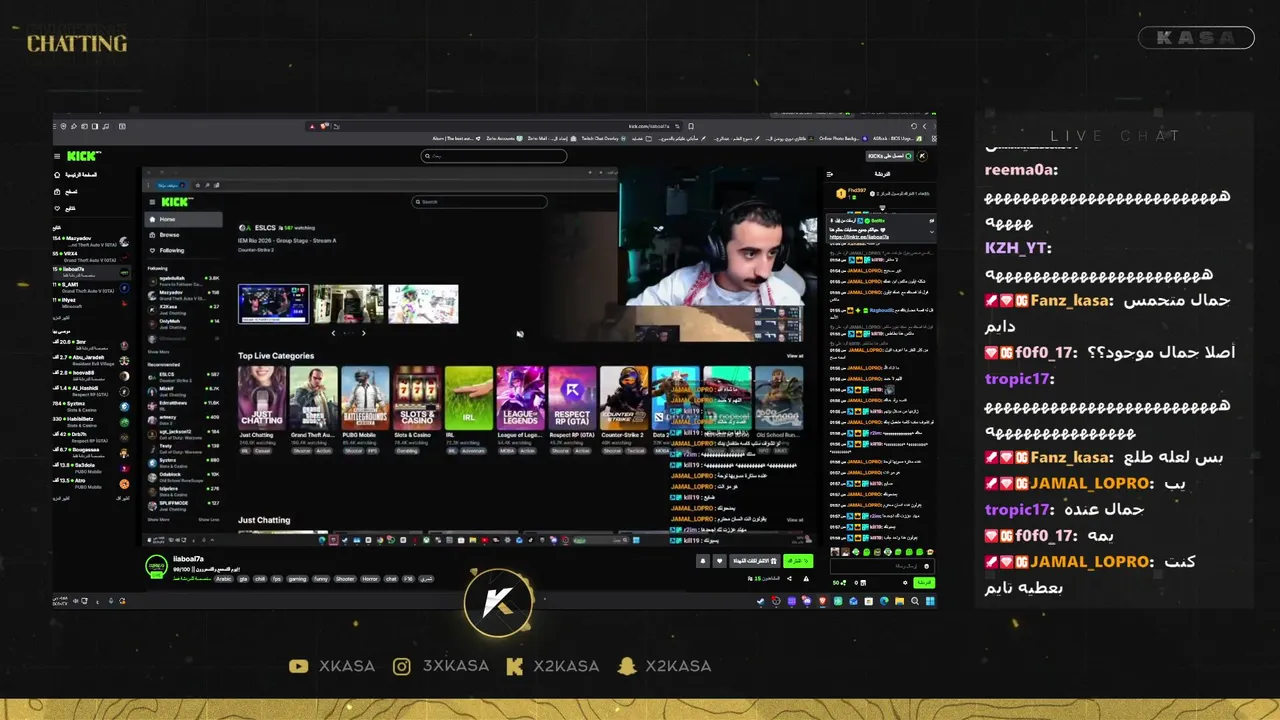The width and height of the screenshot is (1280, 720).
Task: Open the outer Kick hamburger menu
Action: tap(57, 156)
